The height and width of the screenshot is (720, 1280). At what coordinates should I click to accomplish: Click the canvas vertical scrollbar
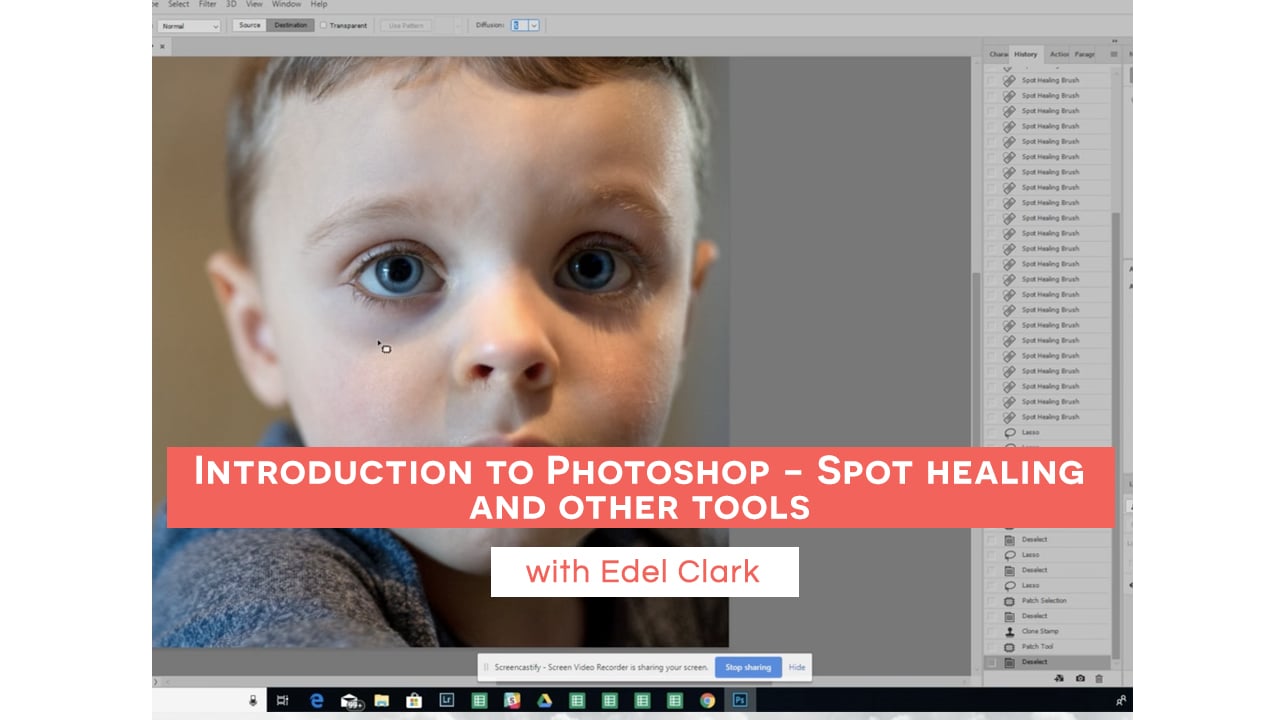tap(975, 470)
